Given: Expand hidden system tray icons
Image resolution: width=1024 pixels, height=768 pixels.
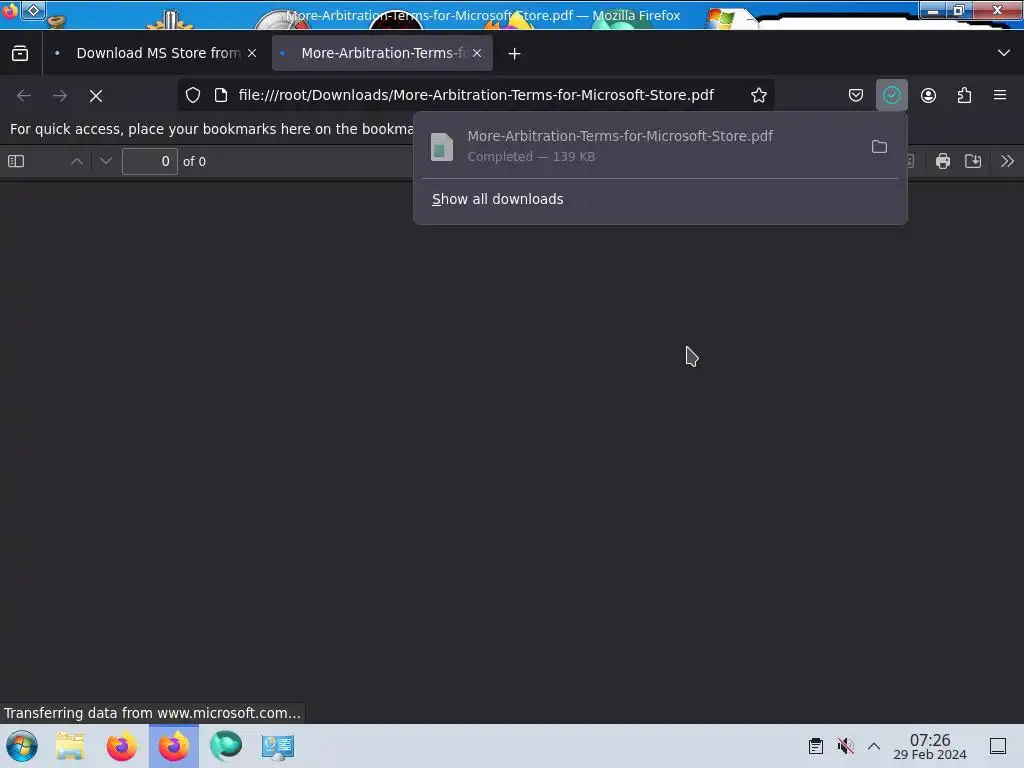Looking at the screenshot, I should click(x=874, y=746).
